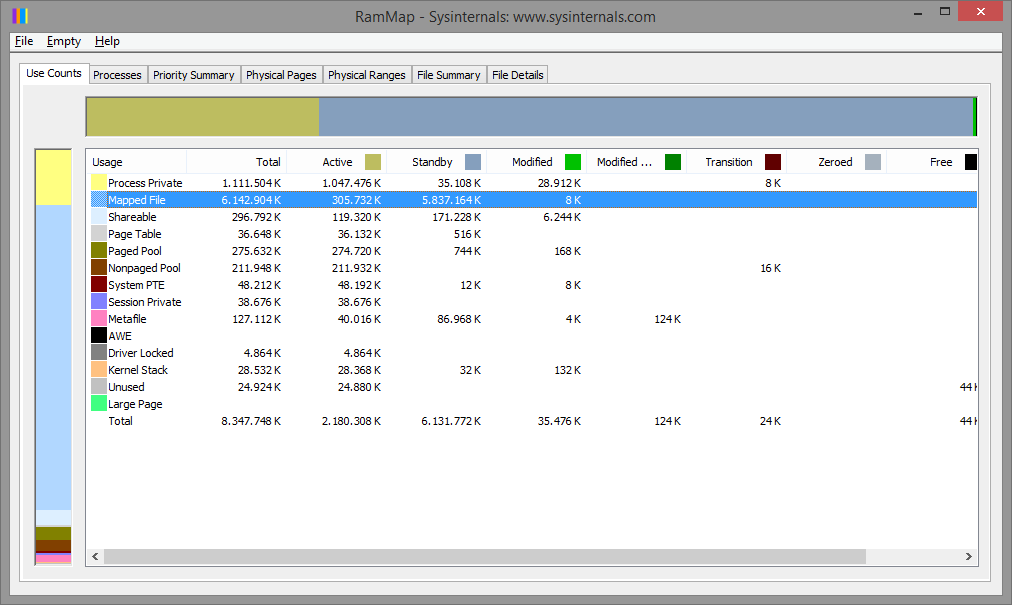Select the Kernel Stack row label
1012x605 pixels.
pyautogui.click(x=138, y=370)
